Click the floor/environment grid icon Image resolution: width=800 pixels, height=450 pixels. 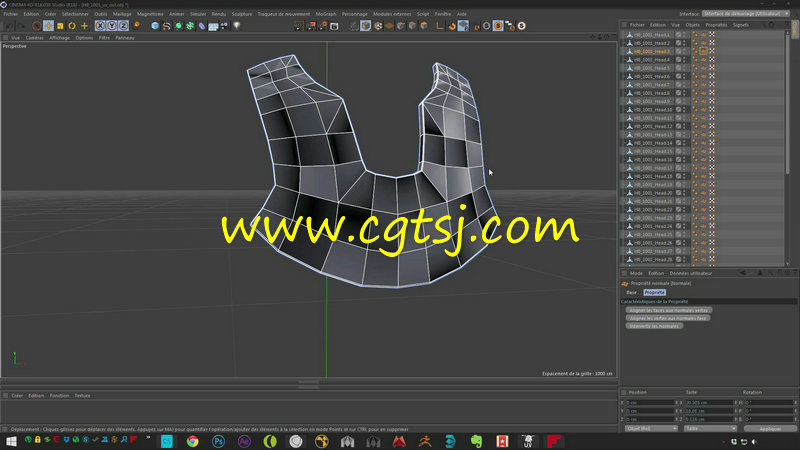tap(213, 26)
